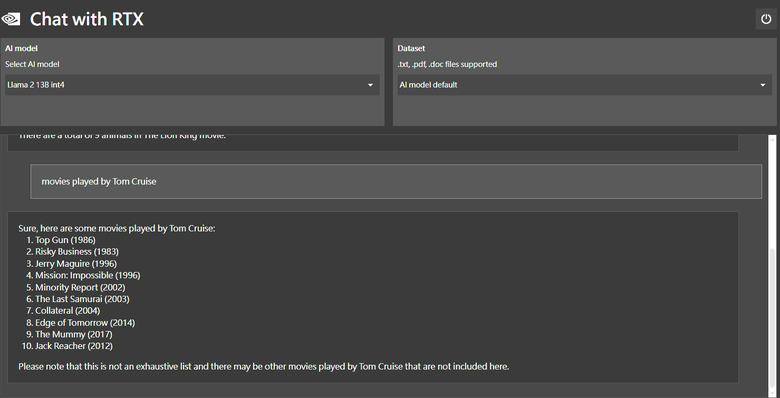780x398 pixels.
Task: Click the Dataset panel label
Action: tap(411, 48)
